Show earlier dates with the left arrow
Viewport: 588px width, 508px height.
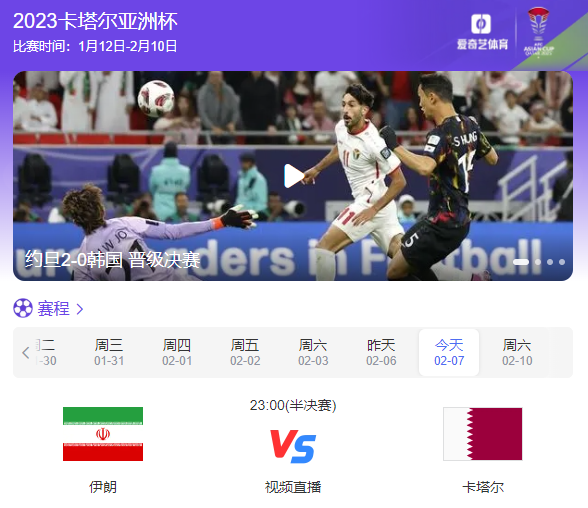(26, 352)
